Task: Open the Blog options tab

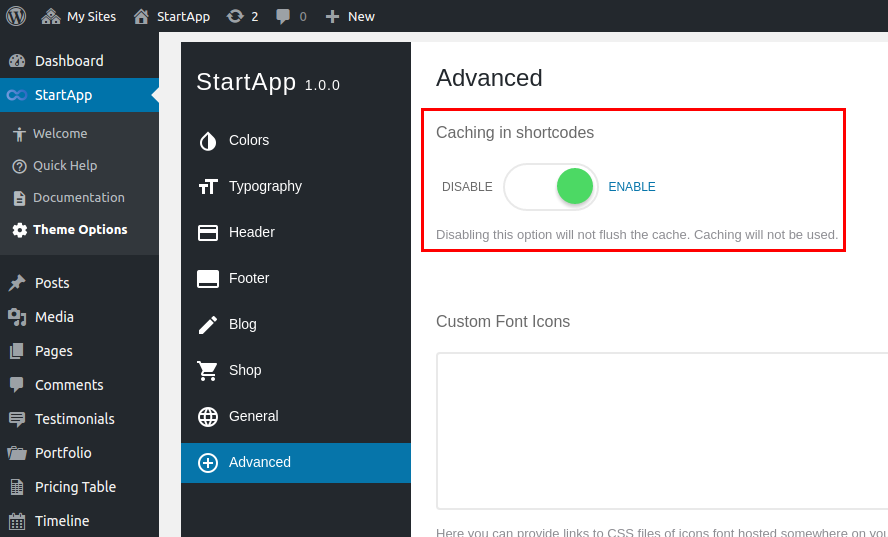Action: coord(296,324)
